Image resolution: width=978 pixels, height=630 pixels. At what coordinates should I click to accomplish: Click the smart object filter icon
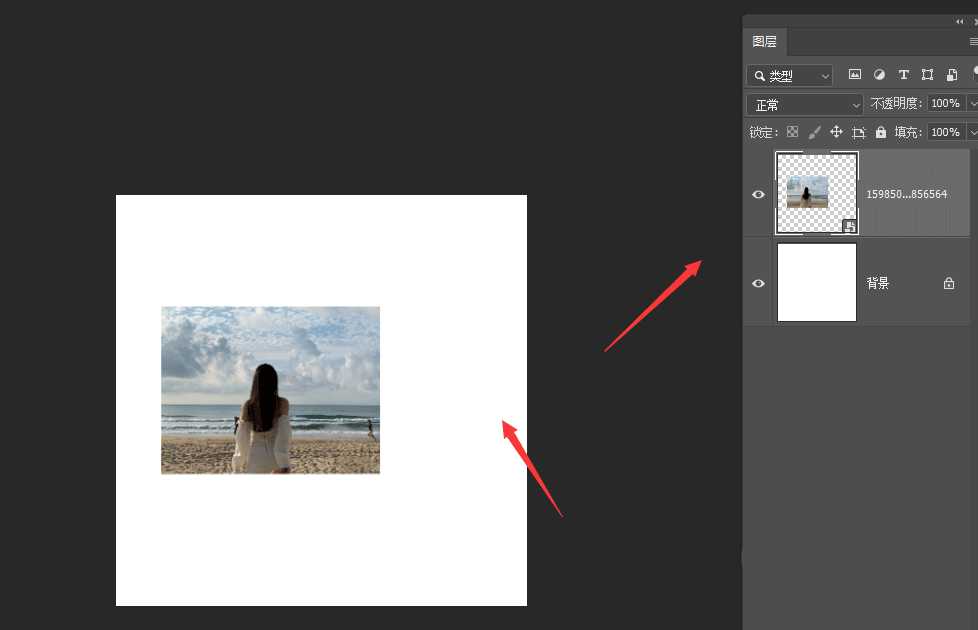(x=951, y=75)
